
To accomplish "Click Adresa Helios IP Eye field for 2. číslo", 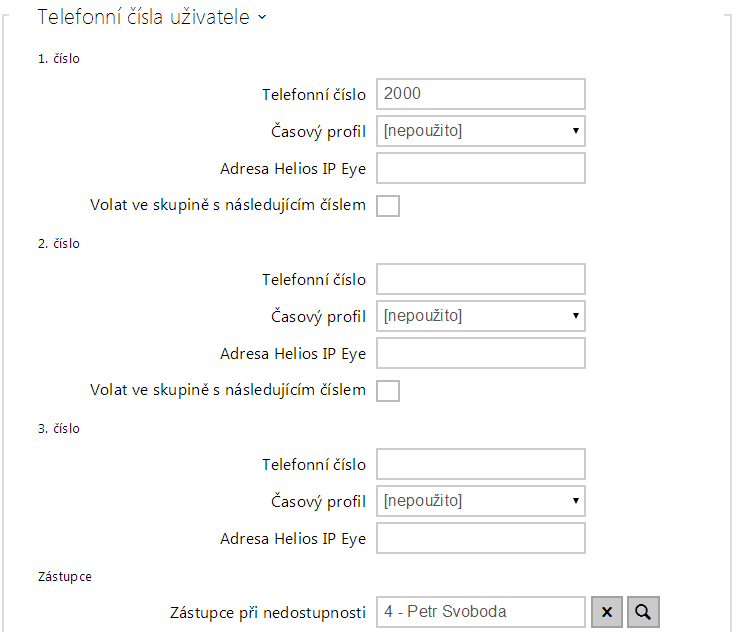I will (x=481, y=353).
